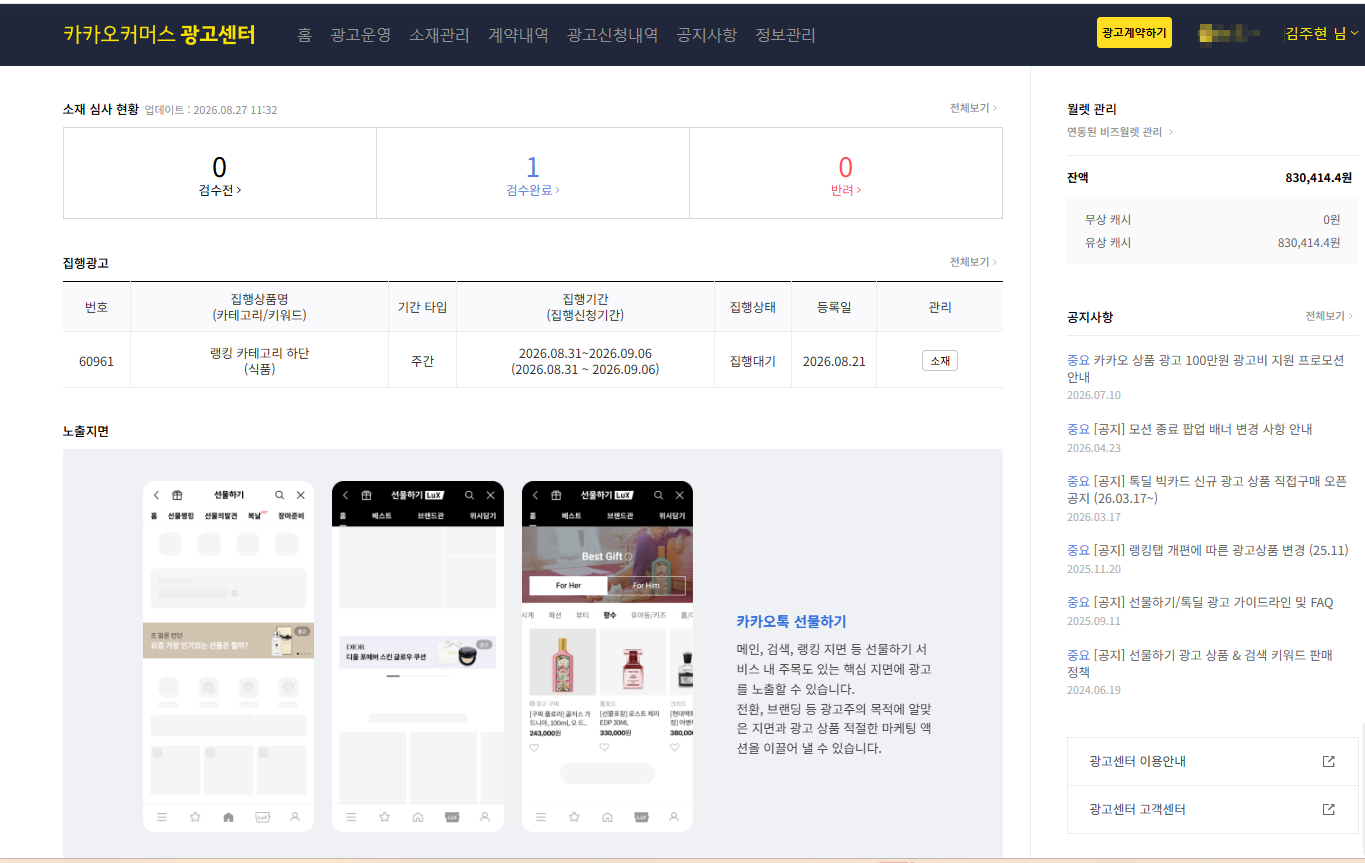The height and width of the screenshot is (863, 1365).
Task: Click the 주간 period type cell
Action: click(x=422, y=361)
